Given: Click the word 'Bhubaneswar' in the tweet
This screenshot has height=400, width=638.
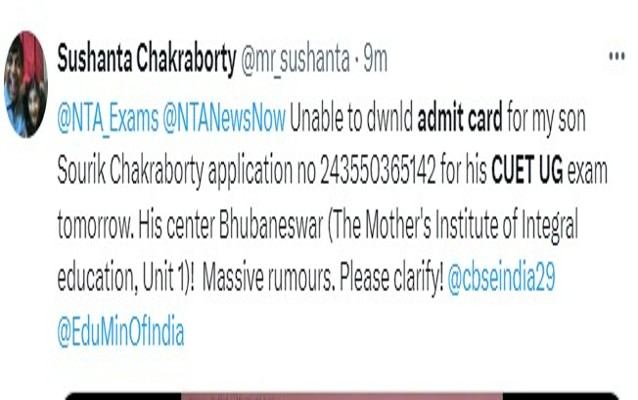Looking at the screenshot, I should [271, 224].
